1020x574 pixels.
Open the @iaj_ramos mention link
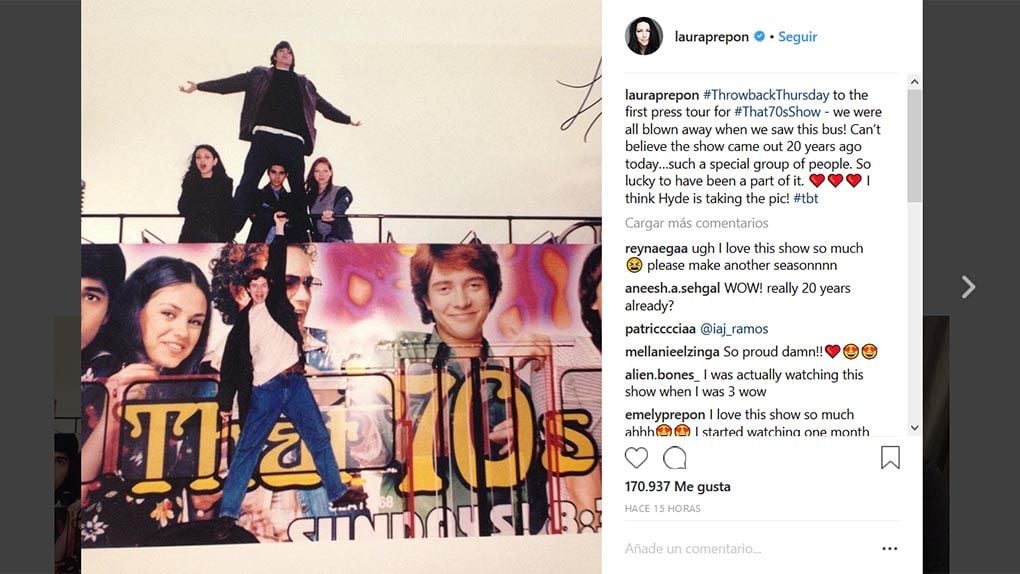(x=733, y=329)
